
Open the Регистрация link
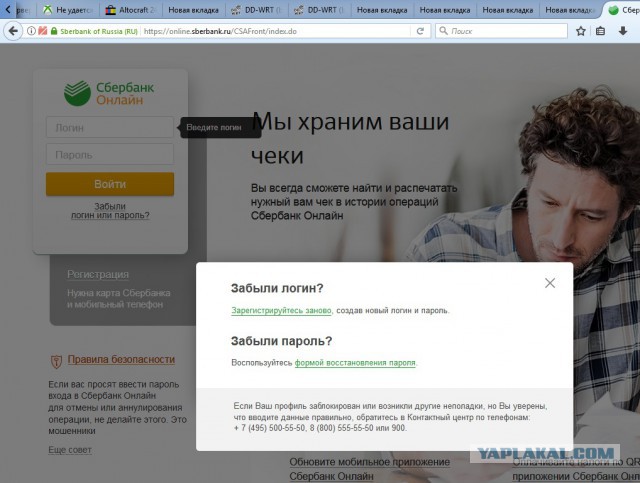click(x=98, y=274)
